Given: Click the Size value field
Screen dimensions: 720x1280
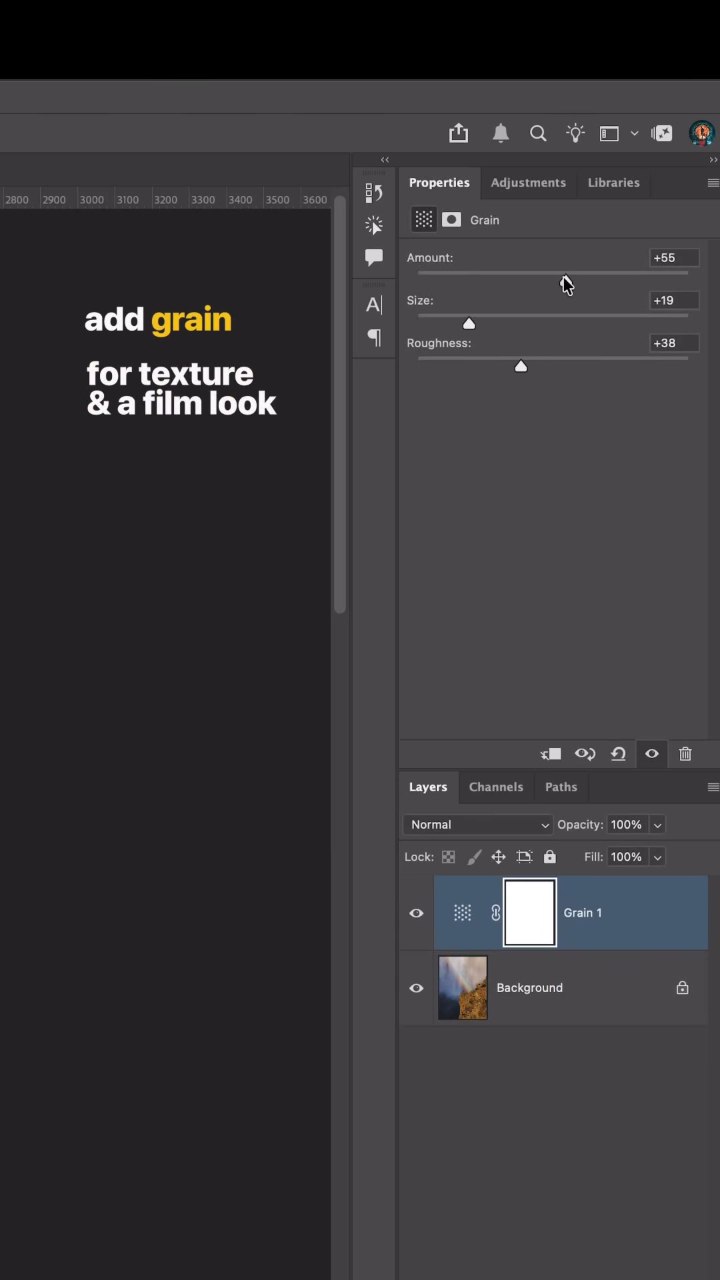Looking at the screenshot, I should click(x=674, y=300).
